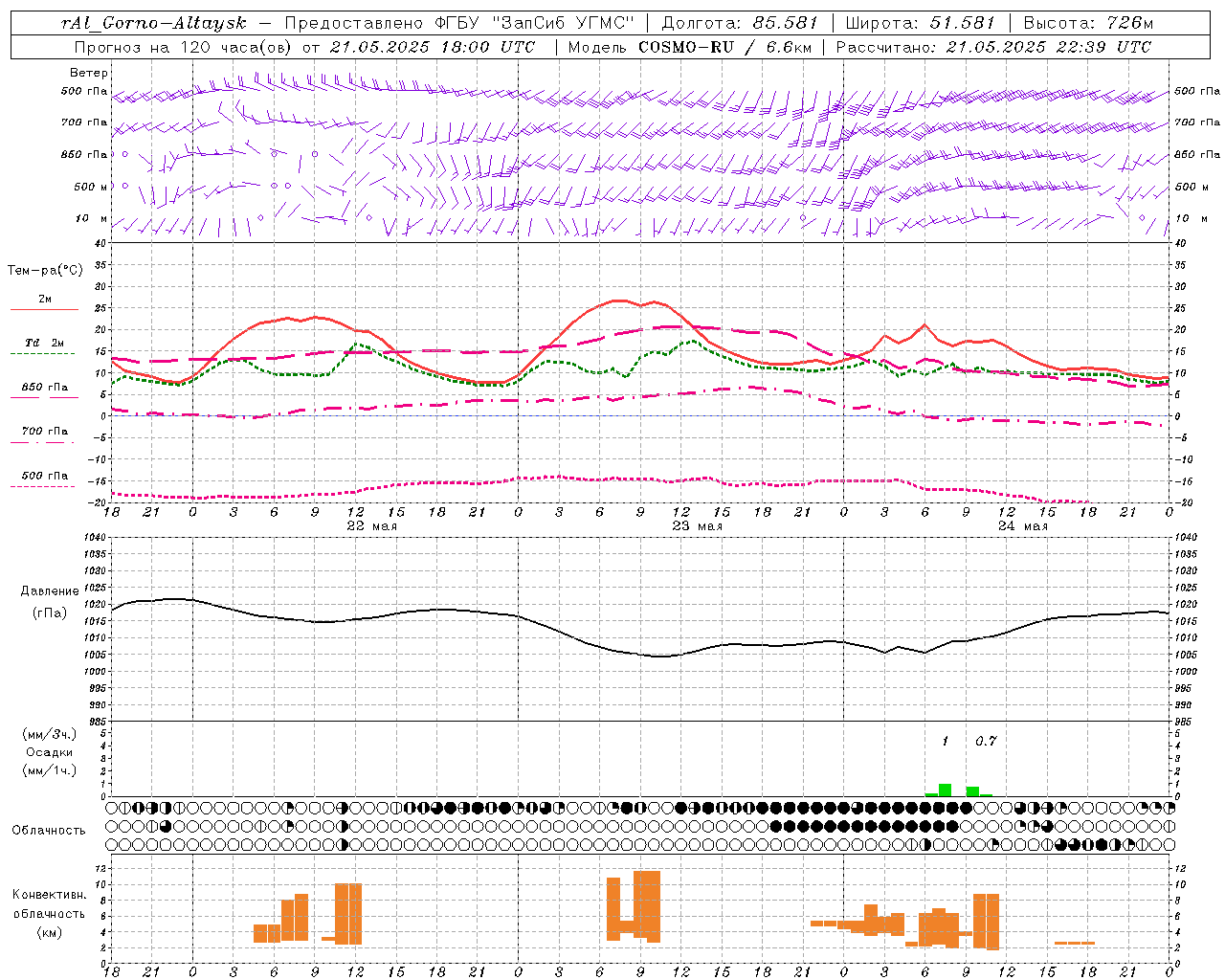Select the 850 гПа temperature legend entry

(45, 387)
